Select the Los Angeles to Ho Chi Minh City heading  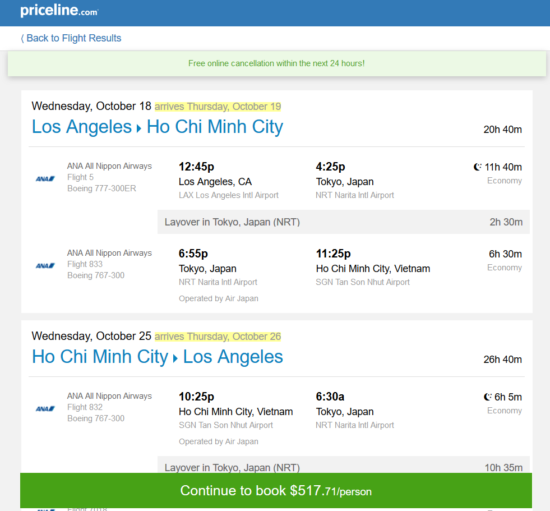coord(157,127)
